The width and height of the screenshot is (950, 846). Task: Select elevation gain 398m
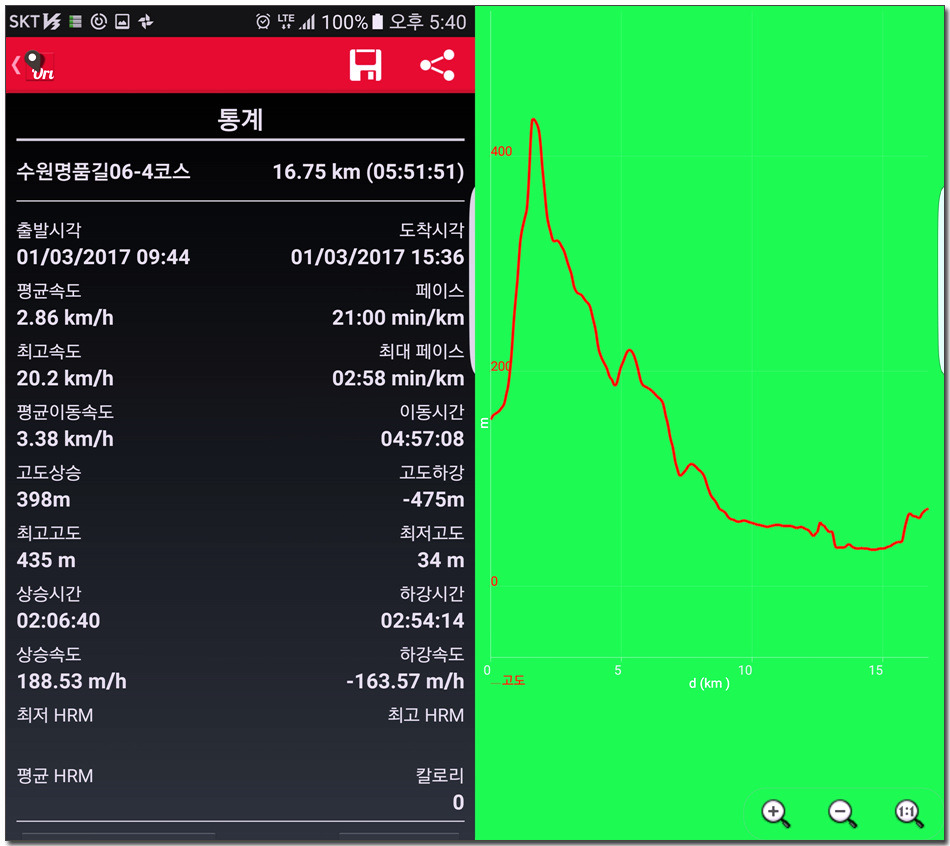coord(44,499)
